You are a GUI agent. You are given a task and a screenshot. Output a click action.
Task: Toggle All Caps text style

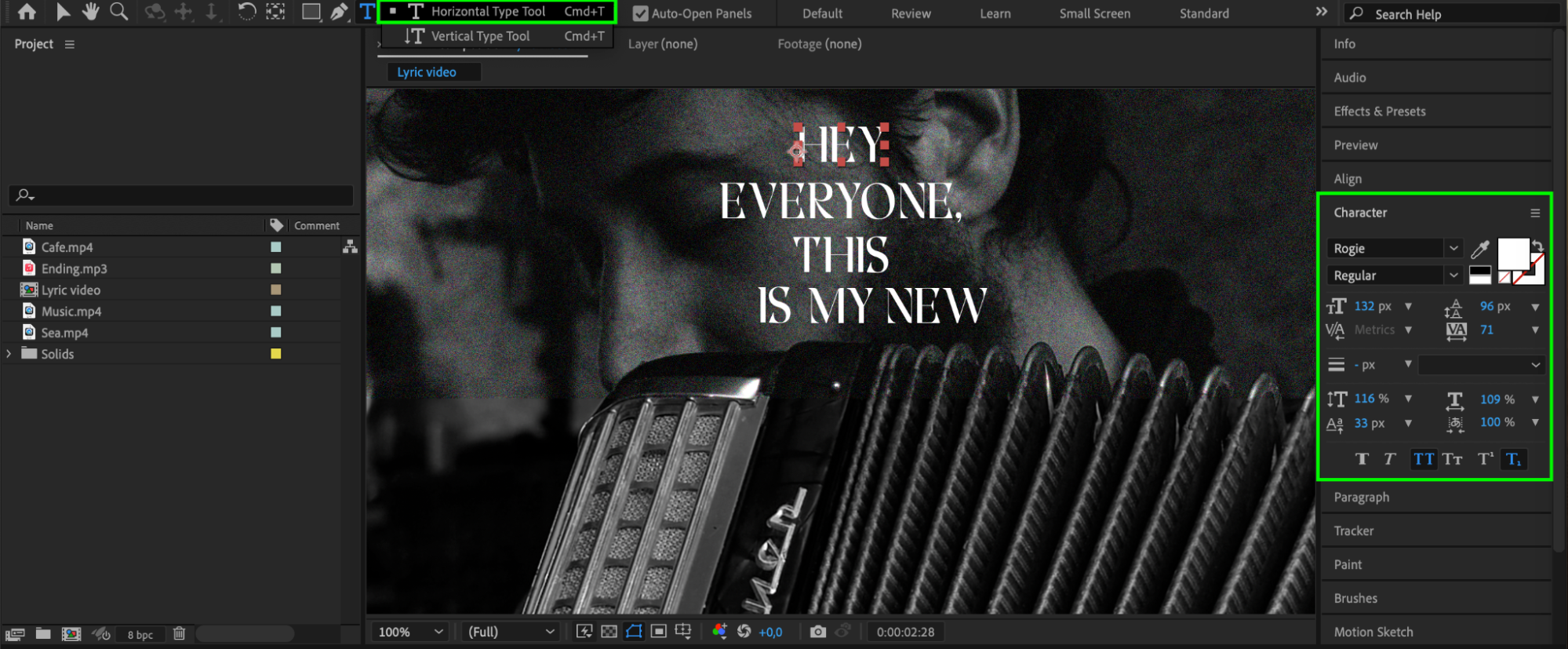pos(1424,459)
